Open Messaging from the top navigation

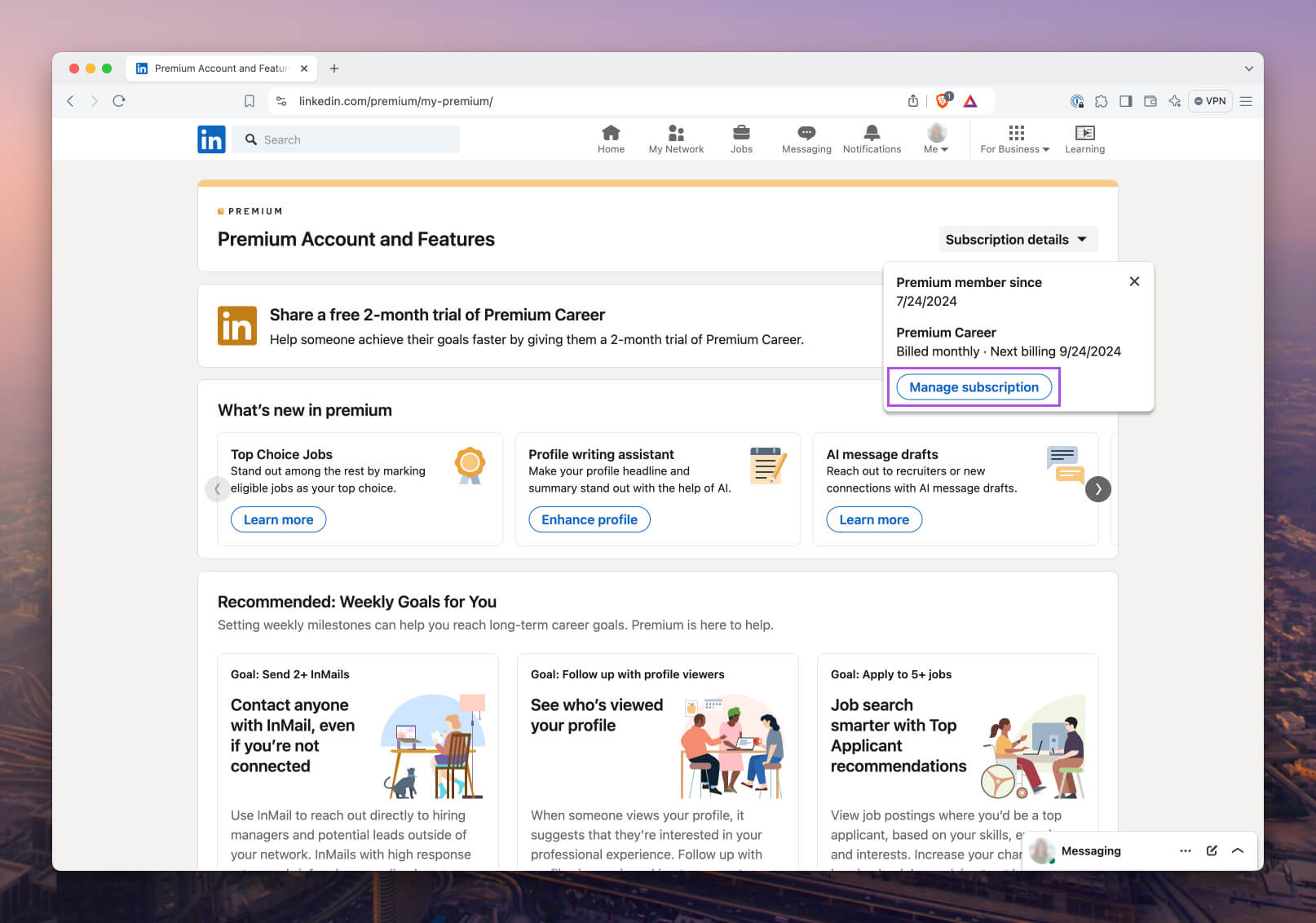coord(806,139)
